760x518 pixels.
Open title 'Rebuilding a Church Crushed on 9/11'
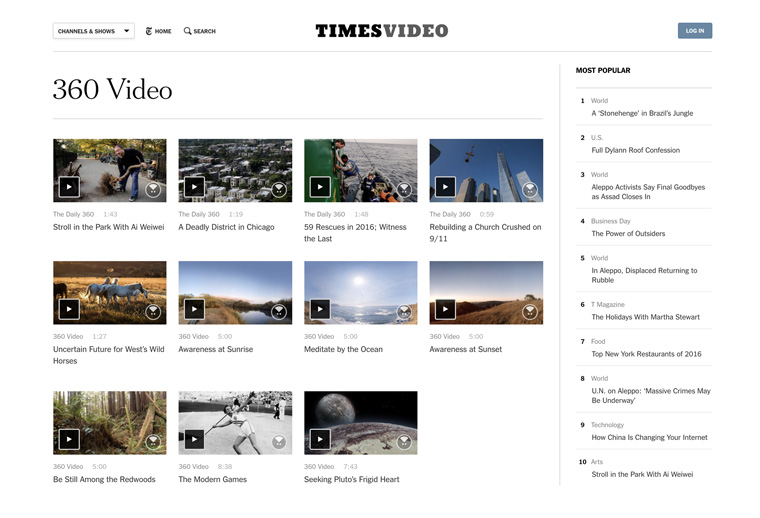pyautogui.click(x=485, y=233)
